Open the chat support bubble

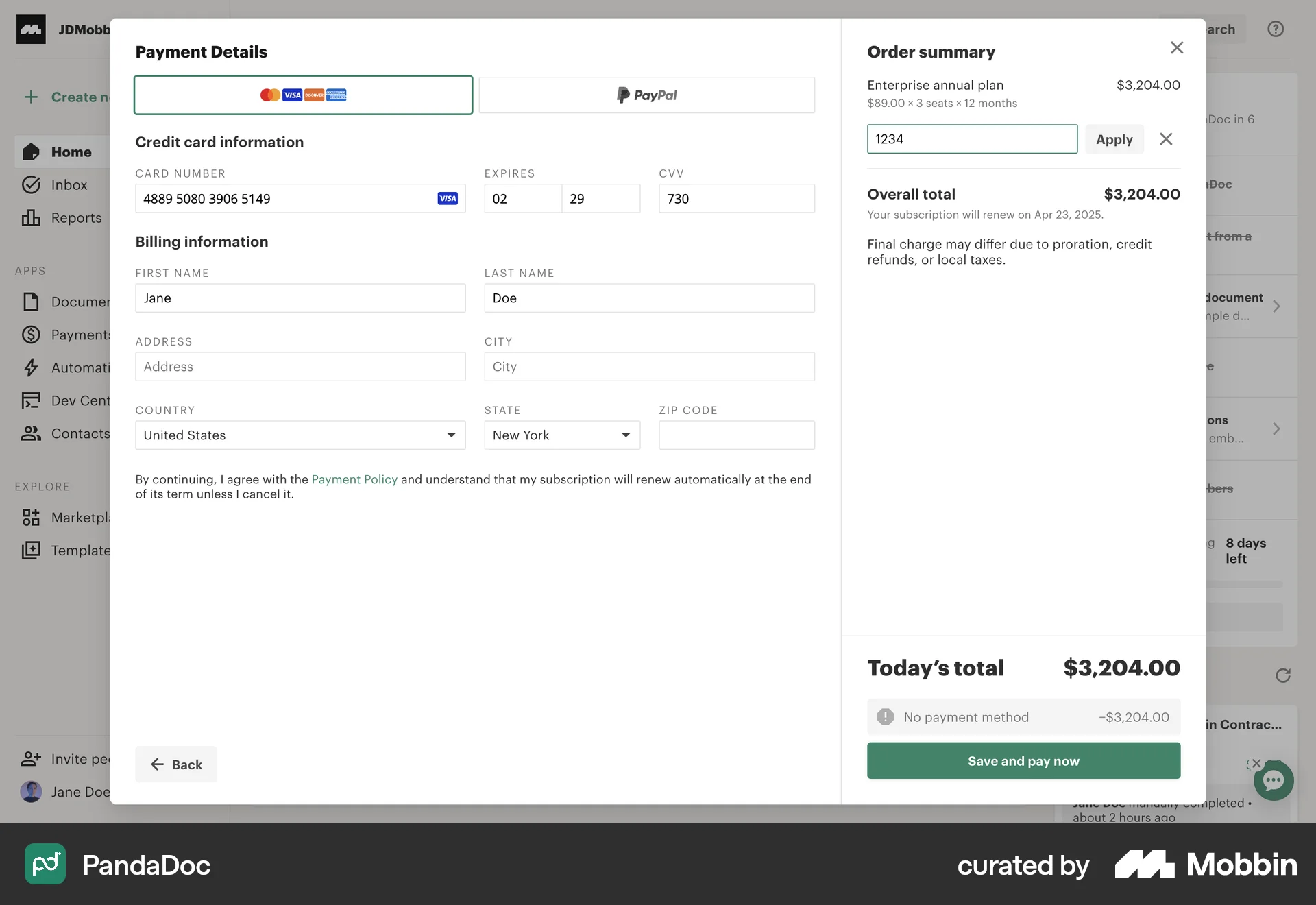tap(1274, 781)
